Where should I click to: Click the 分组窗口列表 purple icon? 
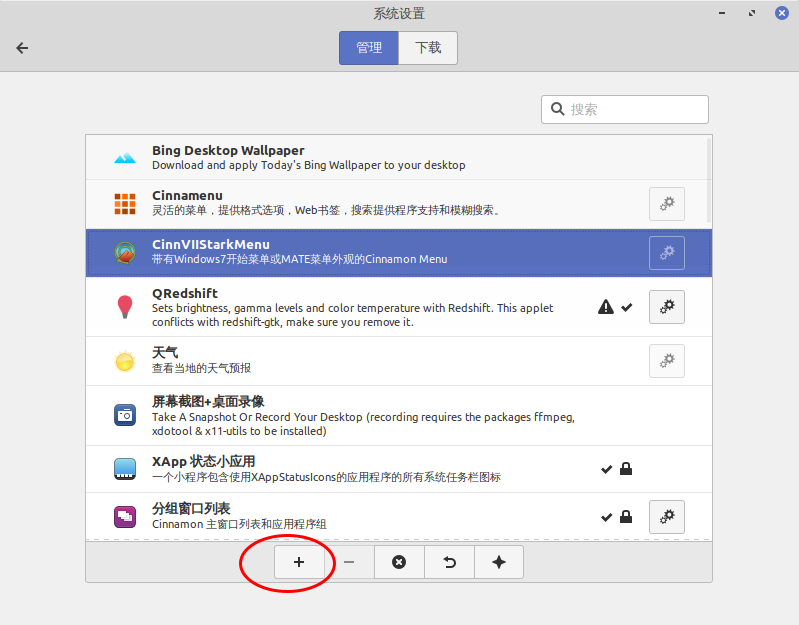coord(125,517)
